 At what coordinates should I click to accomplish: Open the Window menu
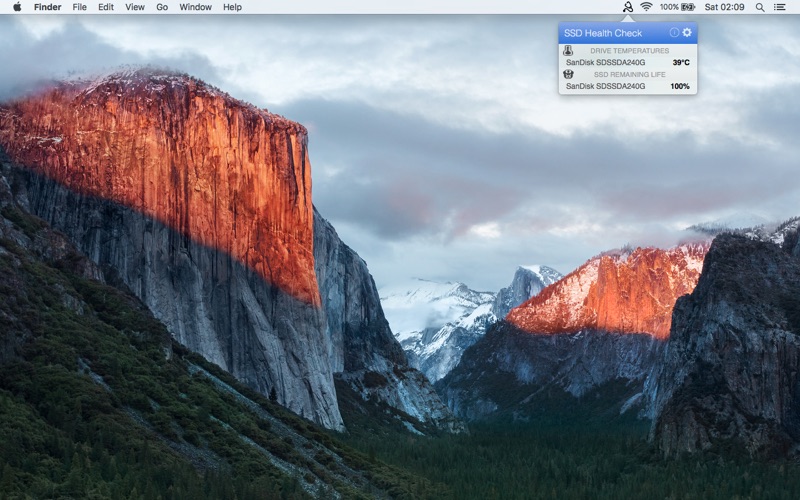[195, 7]
